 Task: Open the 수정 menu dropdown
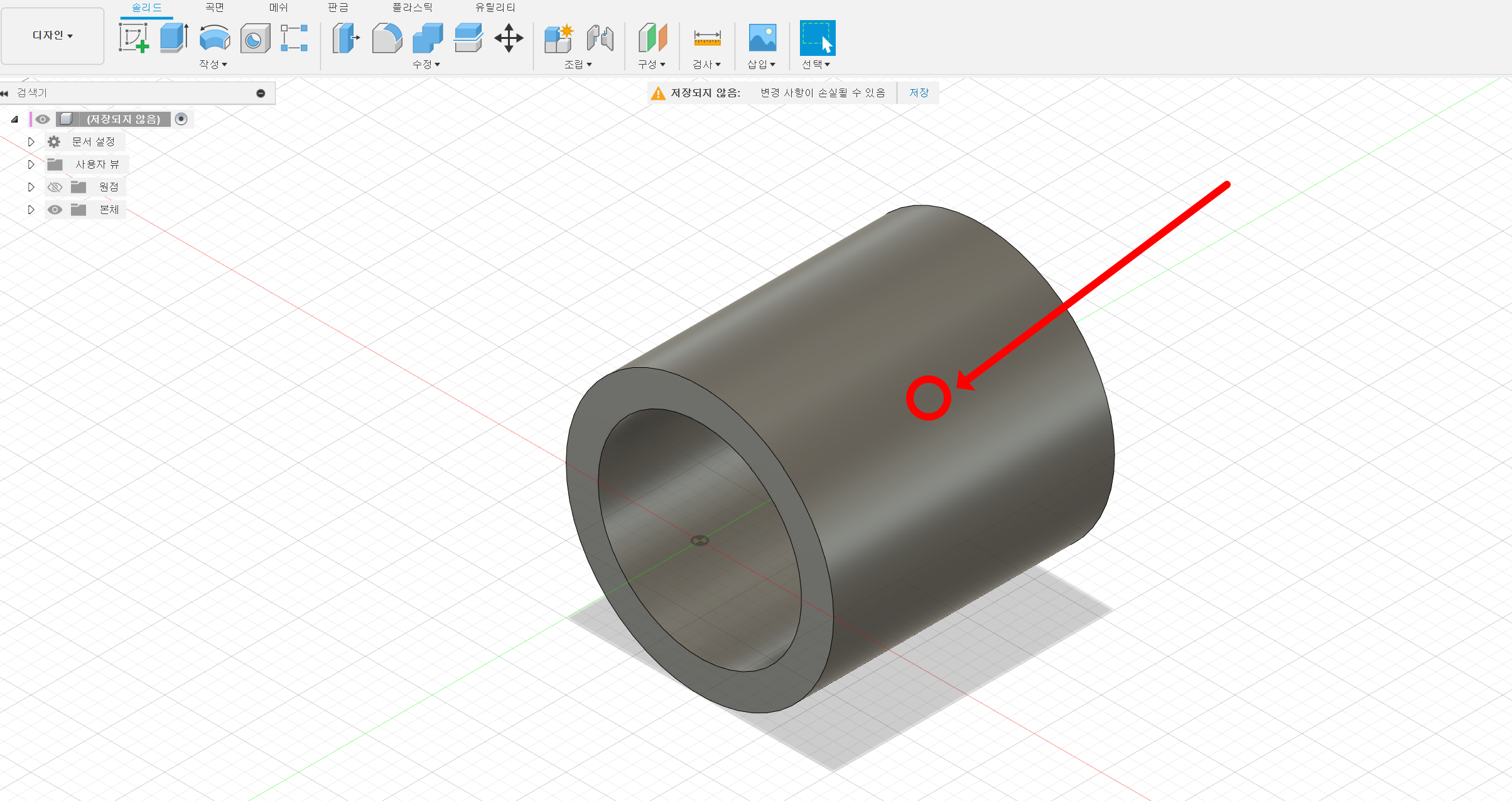pyautogui.click(x=426, y=64)
